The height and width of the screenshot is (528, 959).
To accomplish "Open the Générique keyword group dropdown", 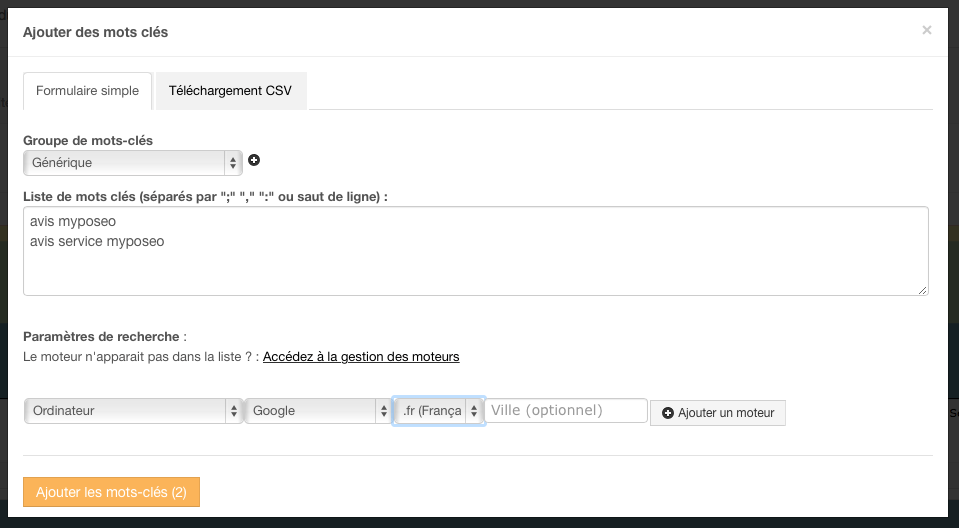I will [x=133, y=163].
